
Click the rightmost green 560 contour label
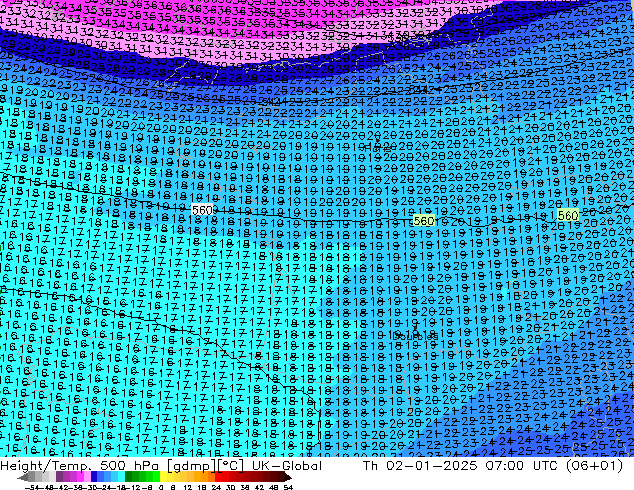[x=568, y=215]
